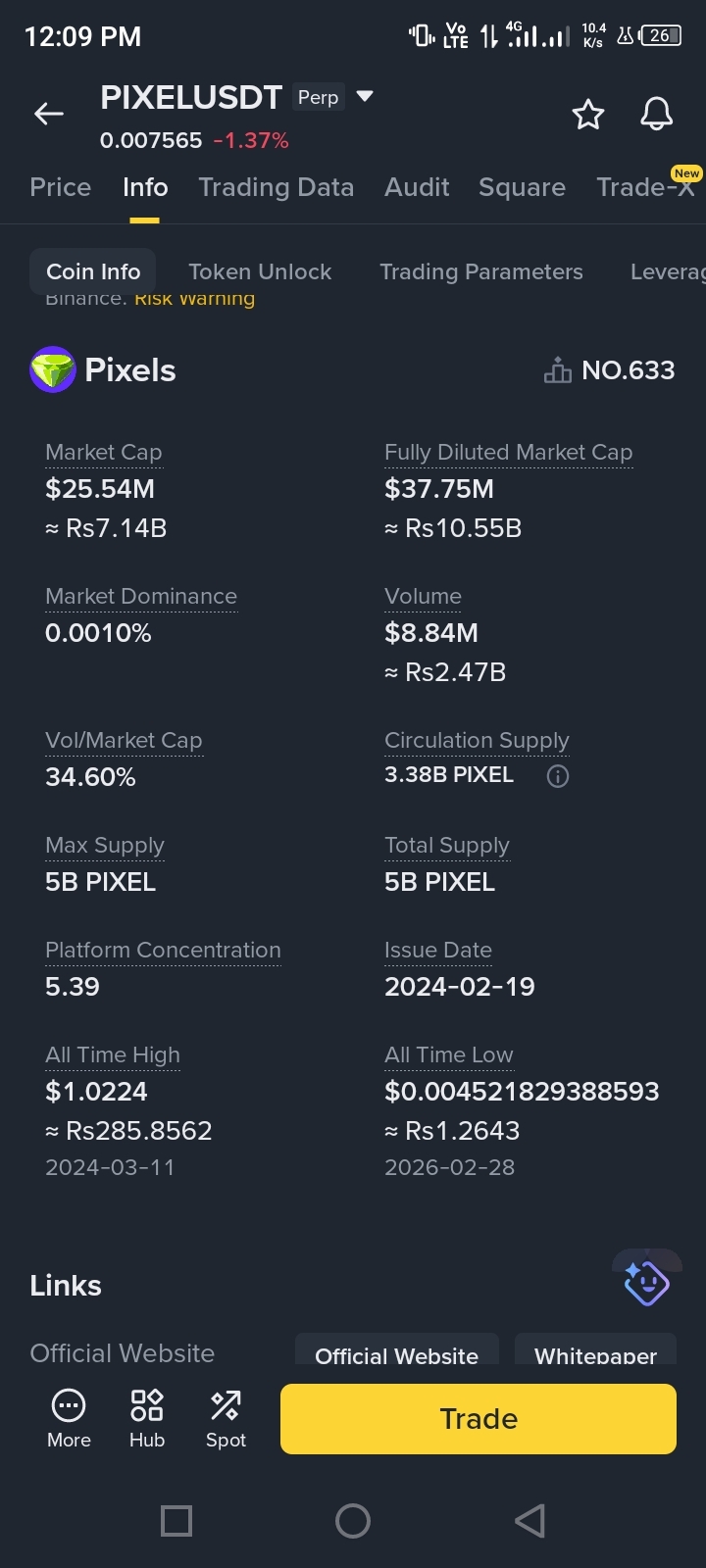
Task: Open the NO.633 ranking icon
Action: tap(558, 370)
